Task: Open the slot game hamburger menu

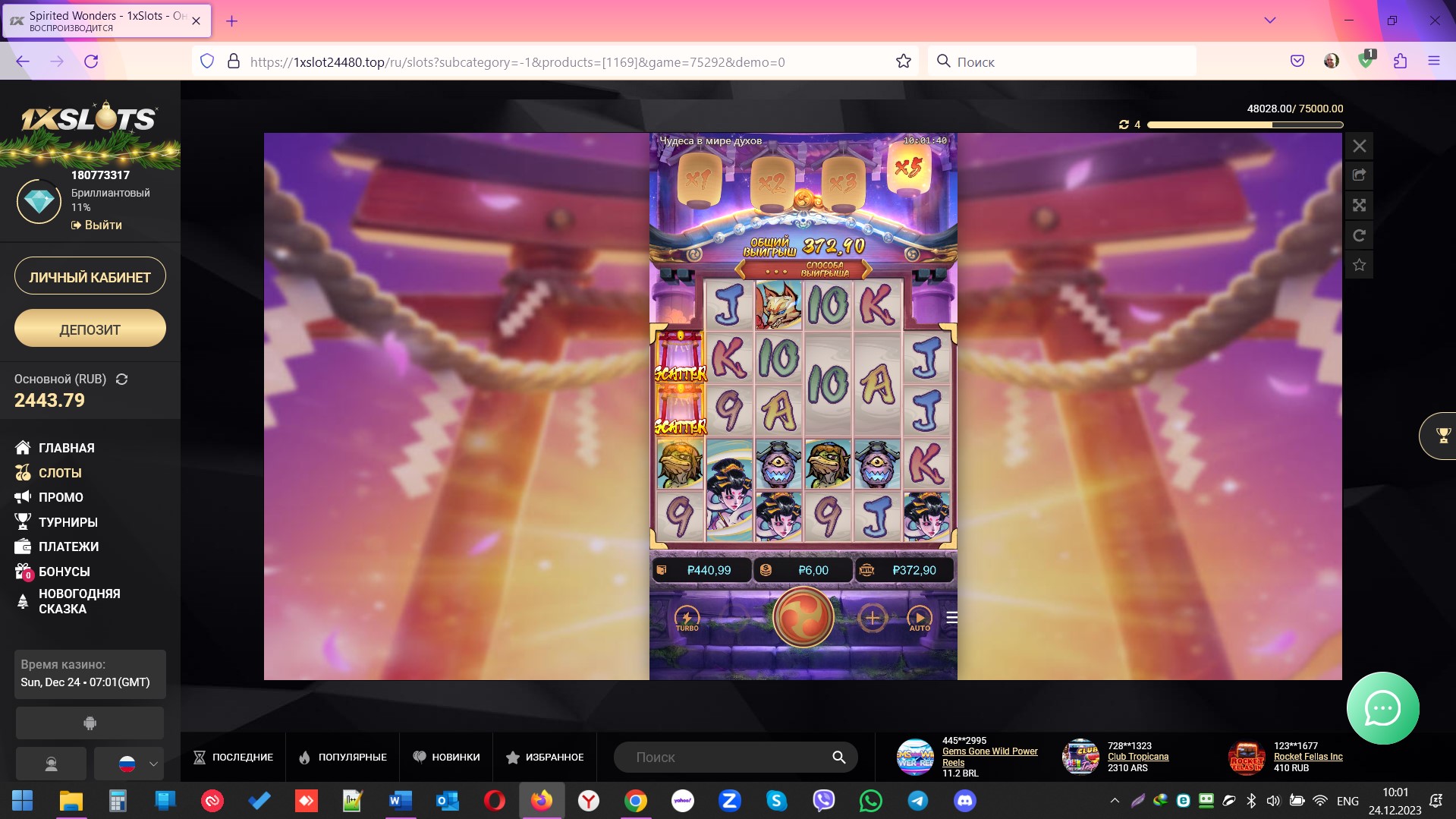Action: 951,618
